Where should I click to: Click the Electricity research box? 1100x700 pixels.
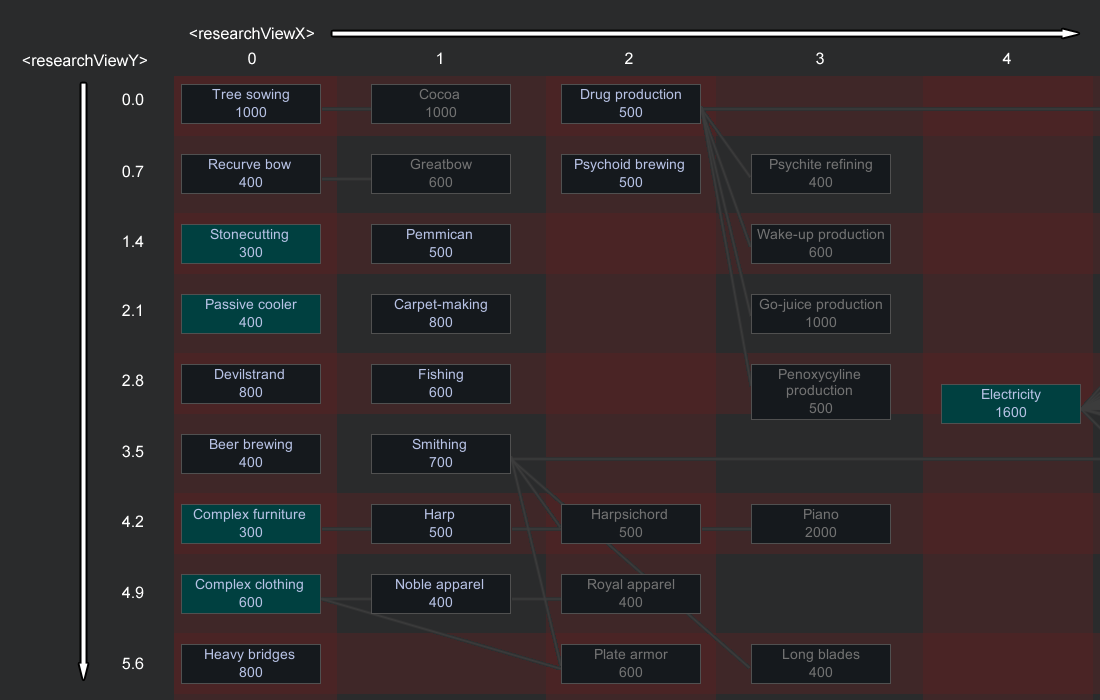point(1010,404)
